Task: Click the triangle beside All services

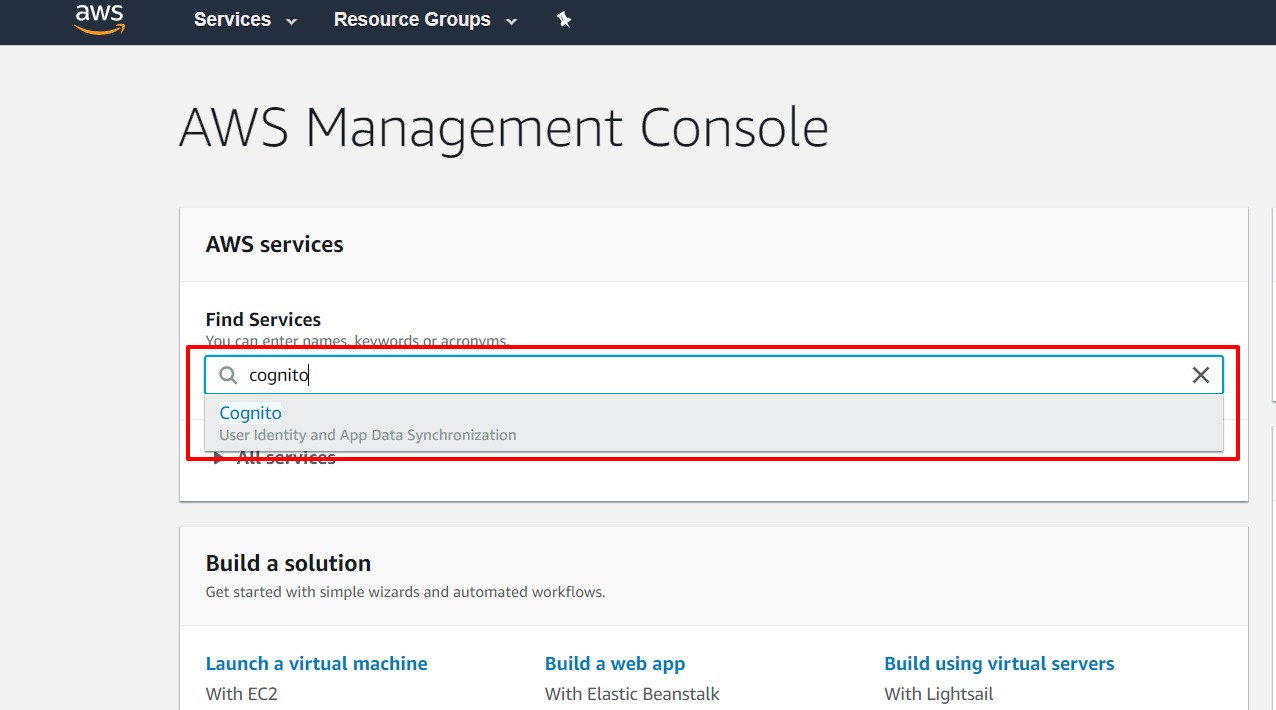Action: [218, 456]
